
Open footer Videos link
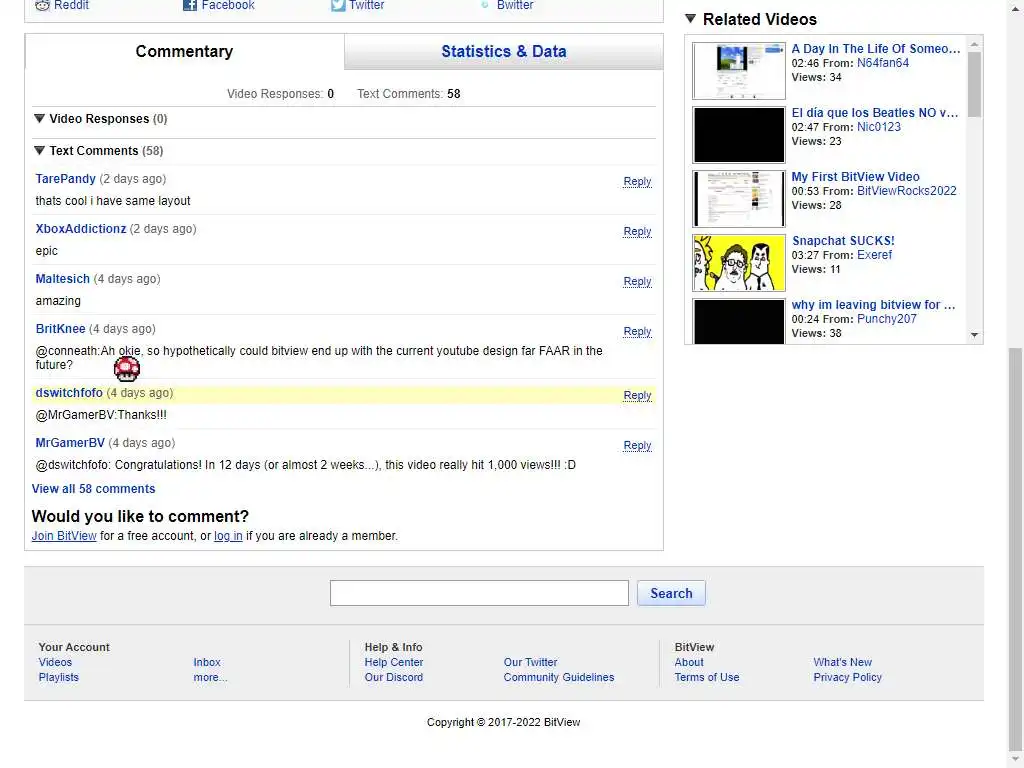point(55,662)
